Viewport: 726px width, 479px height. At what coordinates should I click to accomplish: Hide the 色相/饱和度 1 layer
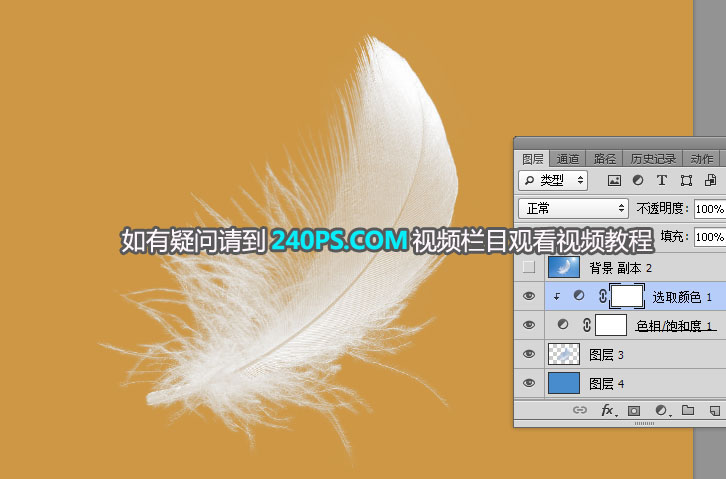[529, 325]
